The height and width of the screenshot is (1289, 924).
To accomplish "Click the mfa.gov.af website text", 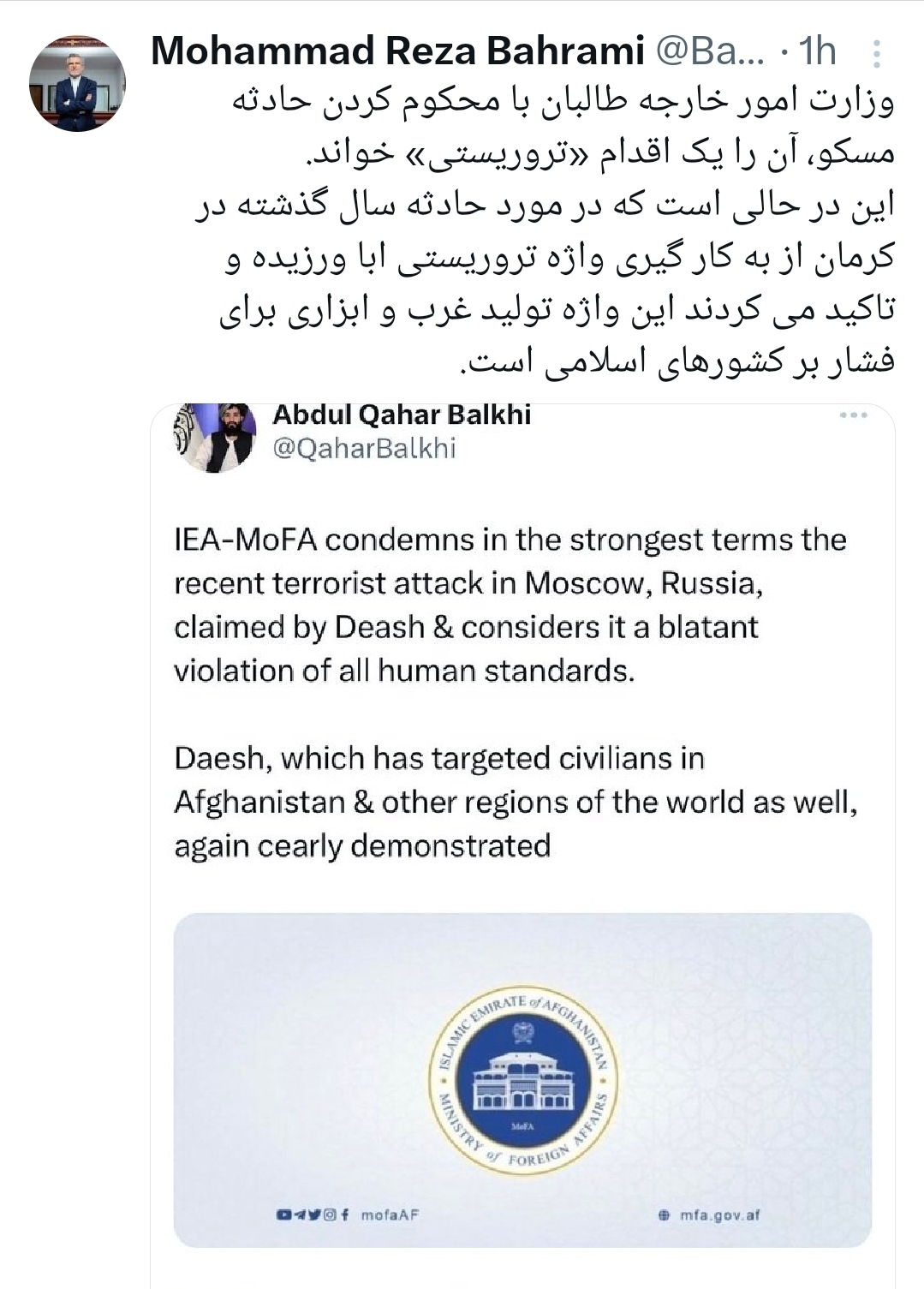I will pyautogui.click(x=719, y=1214).
